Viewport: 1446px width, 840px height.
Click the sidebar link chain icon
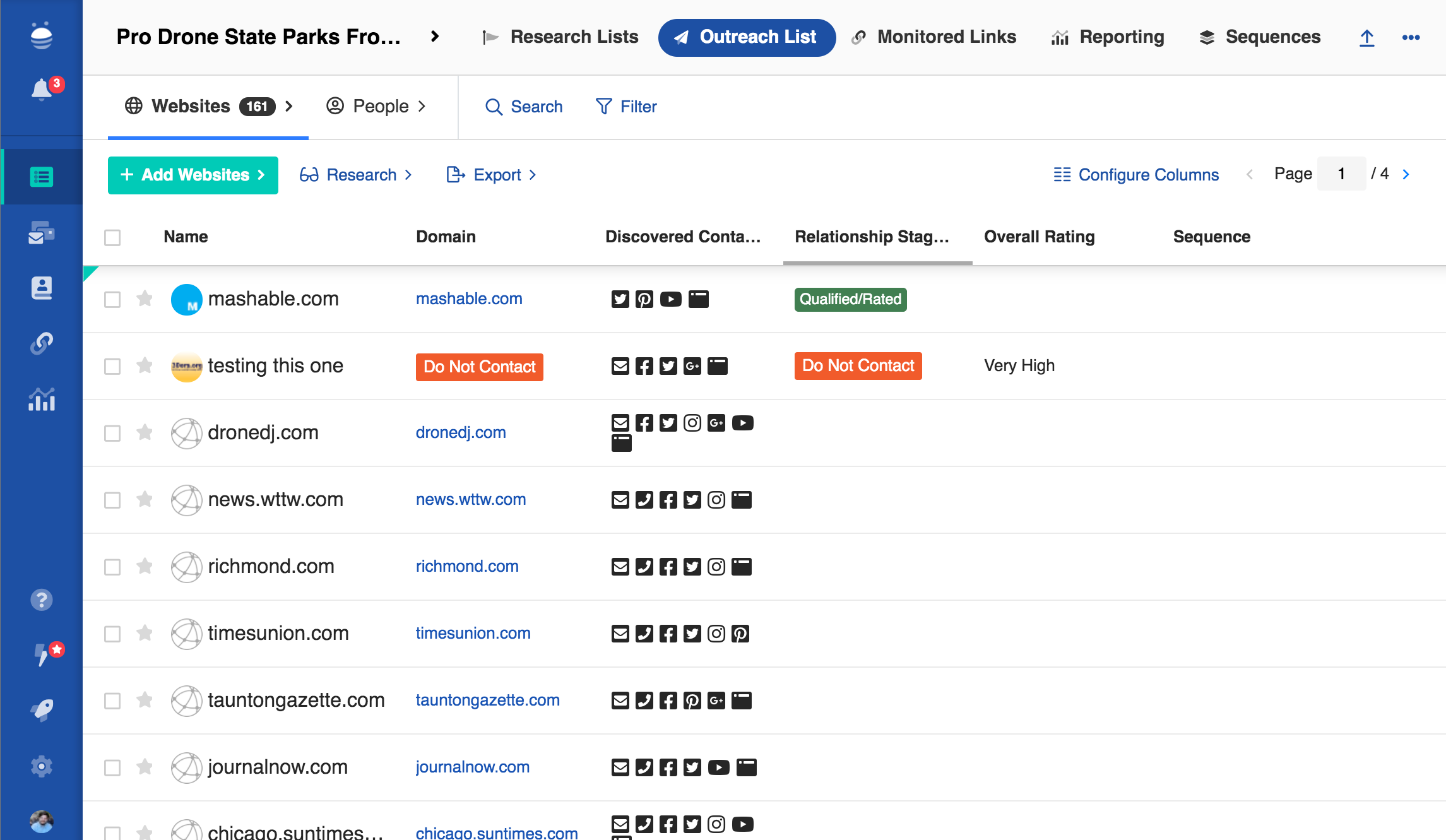42,343
